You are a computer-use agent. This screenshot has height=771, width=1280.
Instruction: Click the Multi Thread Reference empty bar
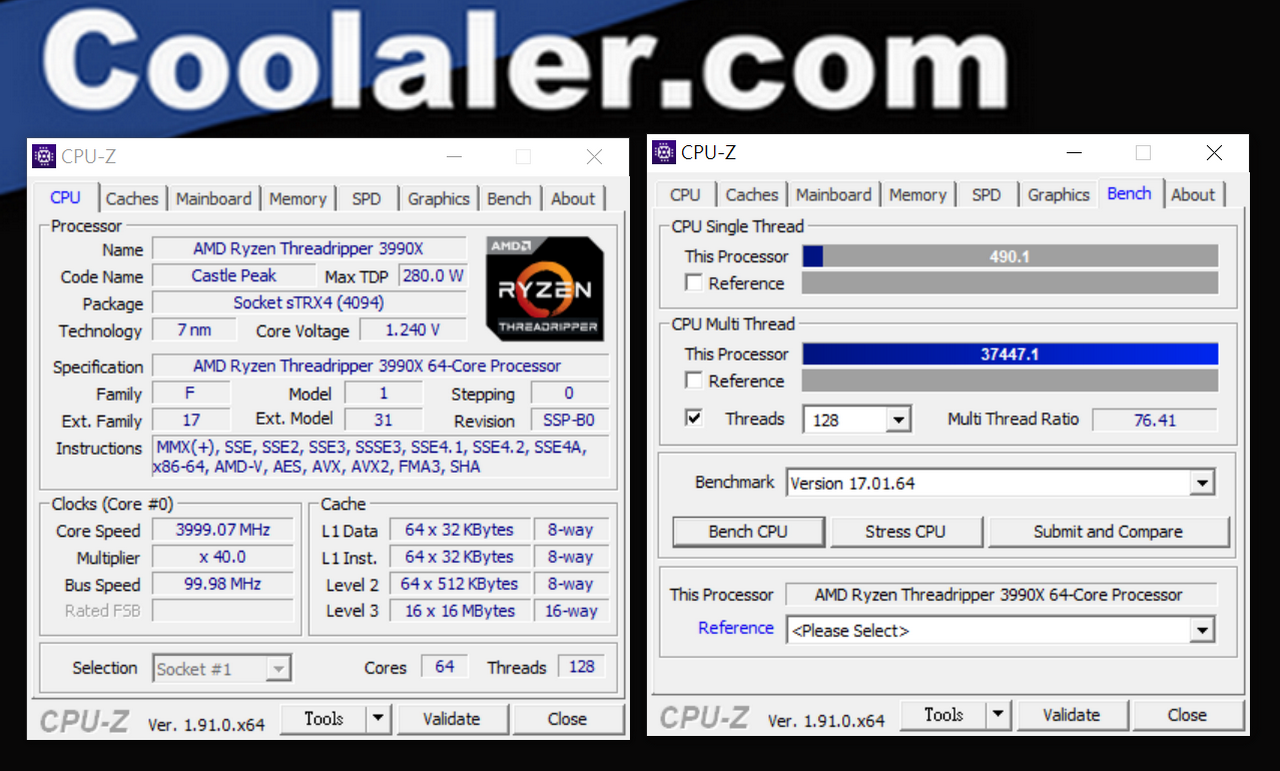pos(1010,381)
